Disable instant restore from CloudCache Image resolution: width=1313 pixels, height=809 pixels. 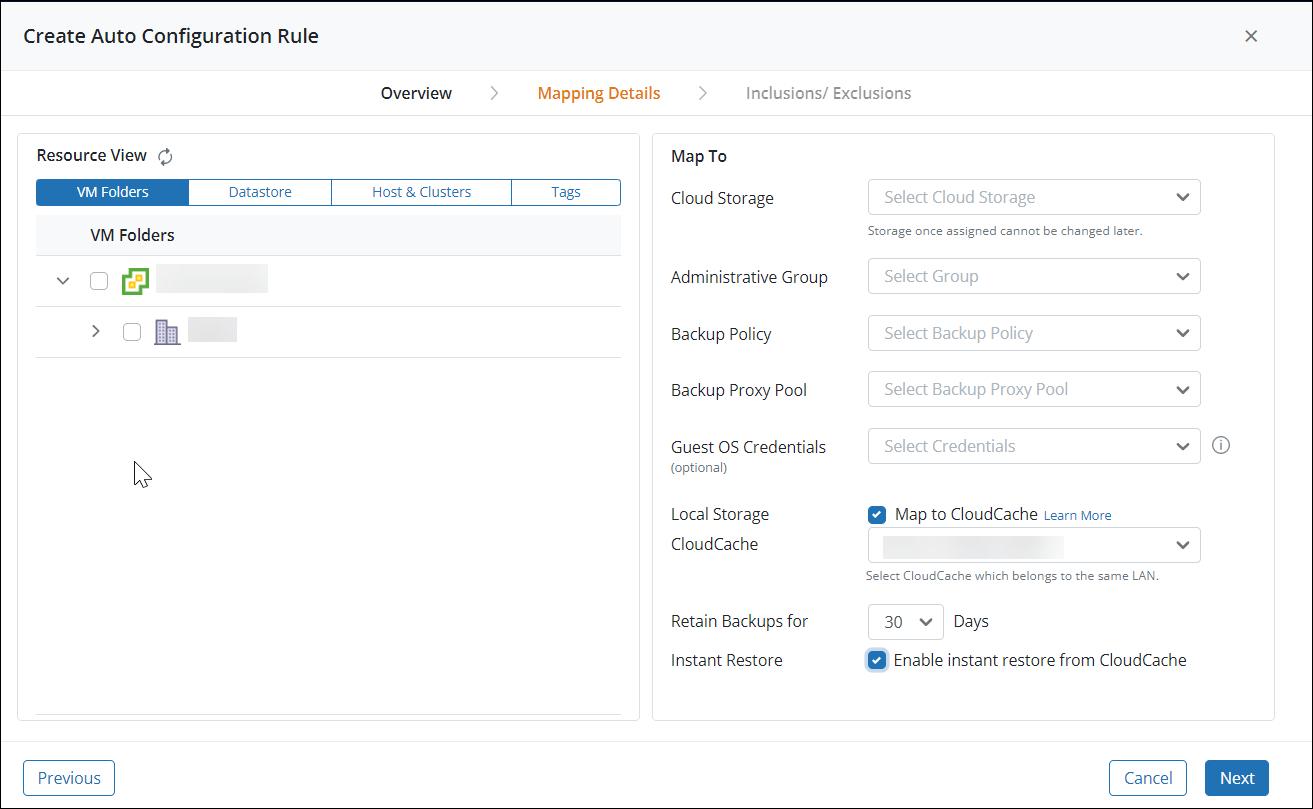click(877, 660)
